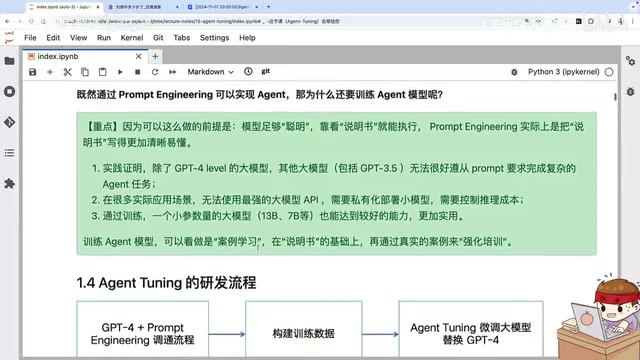Open the Git menu

[158, 38]
